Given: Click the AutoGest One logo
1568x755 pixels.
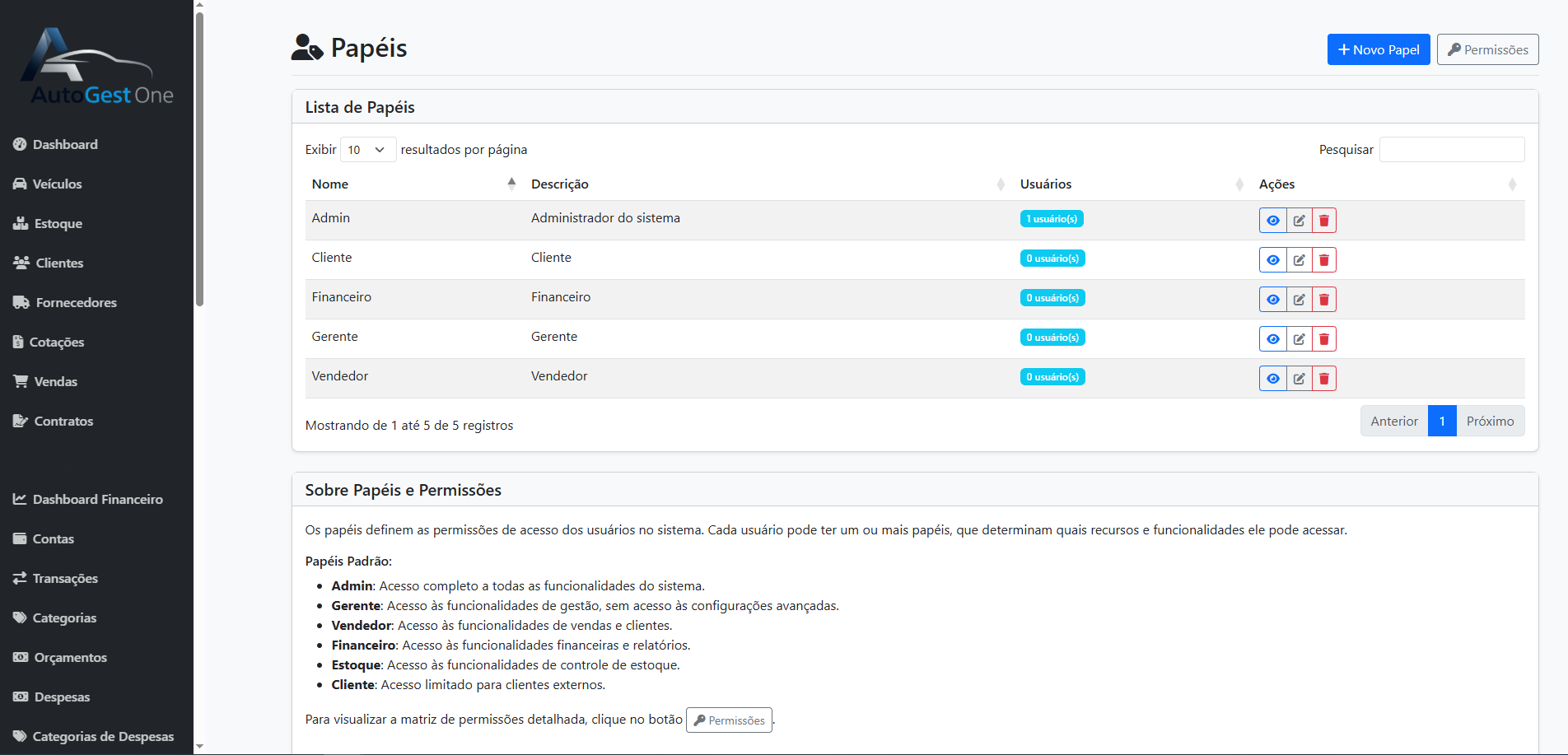Looking at the screenshot, I should click(x=97, y=68).
